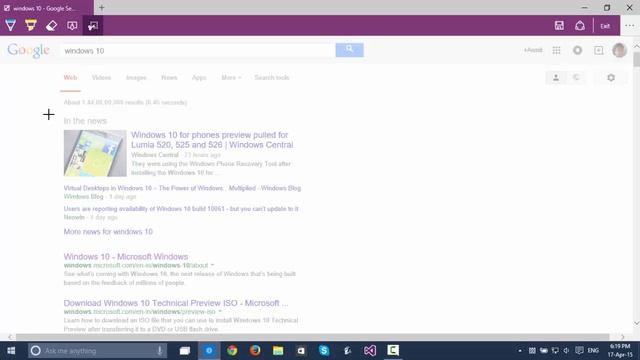Open Google notifications bell icon
This screenshot has height=360, width=640.
tap(578, 50)
